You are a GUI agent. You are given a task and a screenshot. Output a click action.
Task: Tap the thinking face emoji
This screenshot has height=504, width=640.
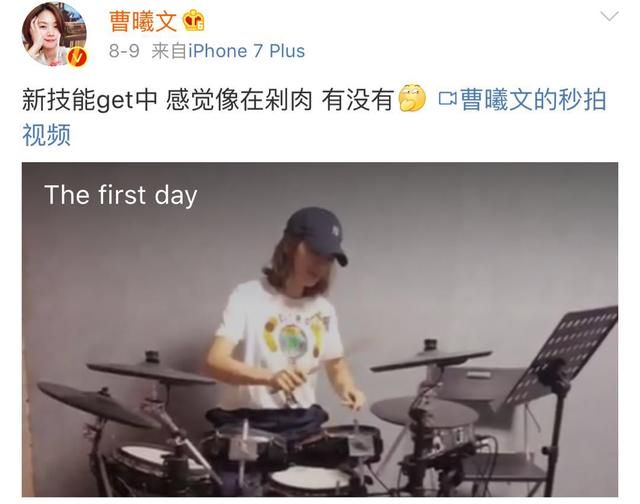click(412, 98)
